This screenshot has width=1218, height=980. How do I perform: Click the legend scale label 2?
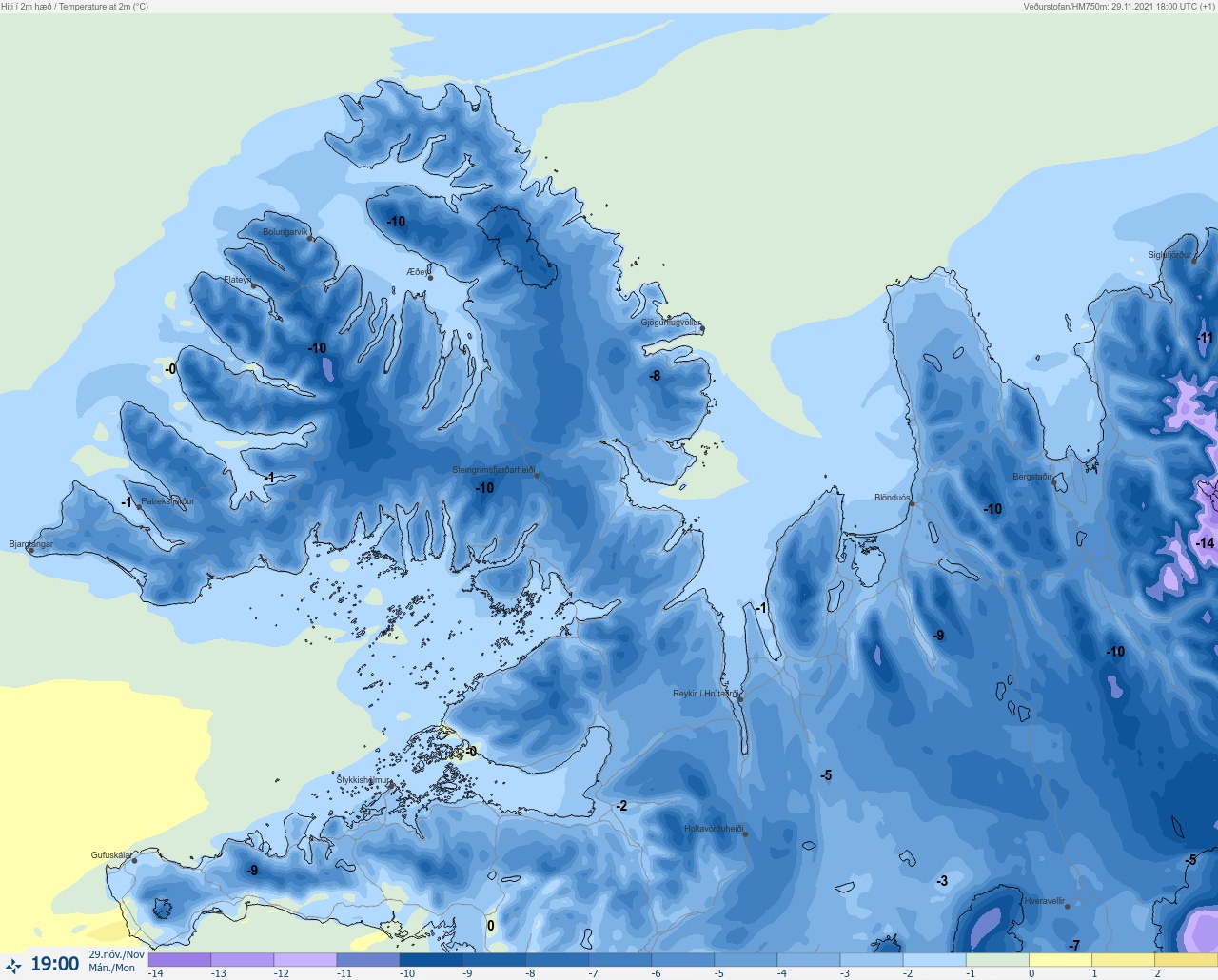(1158, 973)
